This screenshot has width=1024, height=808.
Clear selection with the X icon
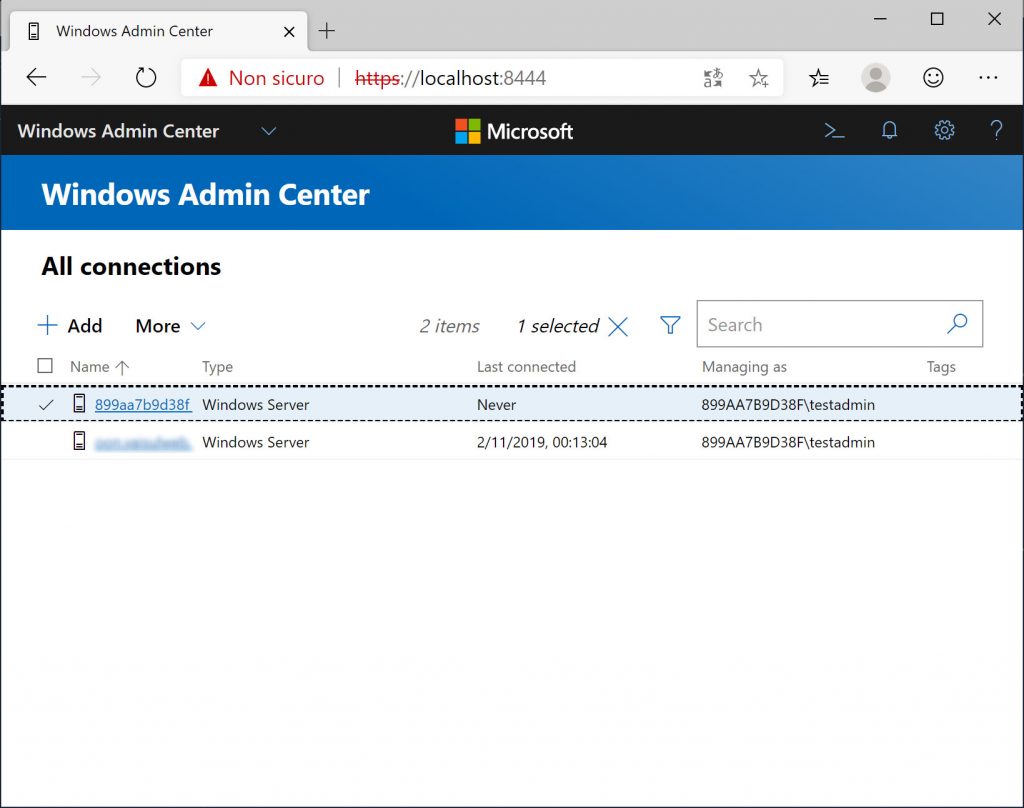click(618, 326)
